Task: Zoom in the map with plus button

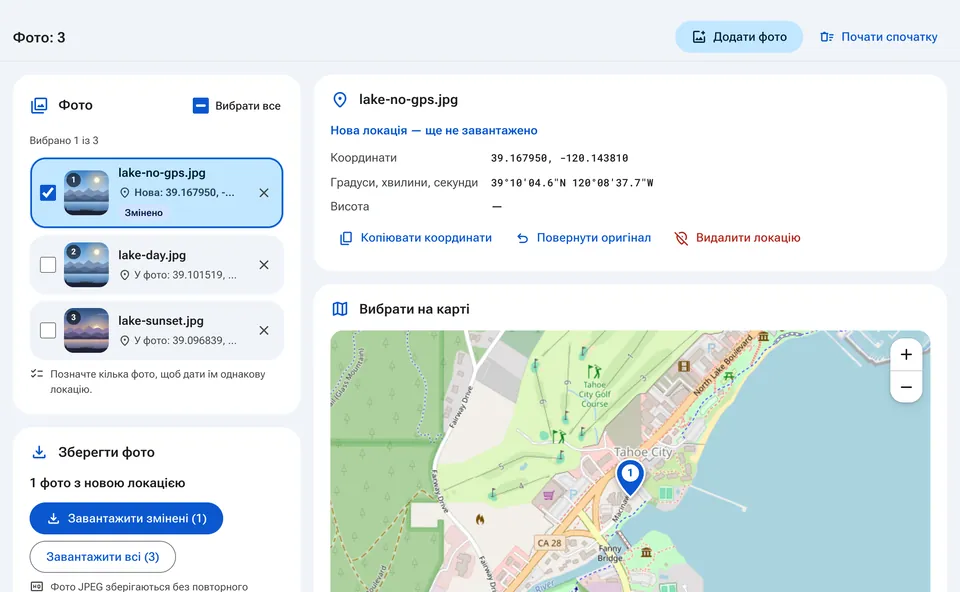Action: tap(906, 354)
